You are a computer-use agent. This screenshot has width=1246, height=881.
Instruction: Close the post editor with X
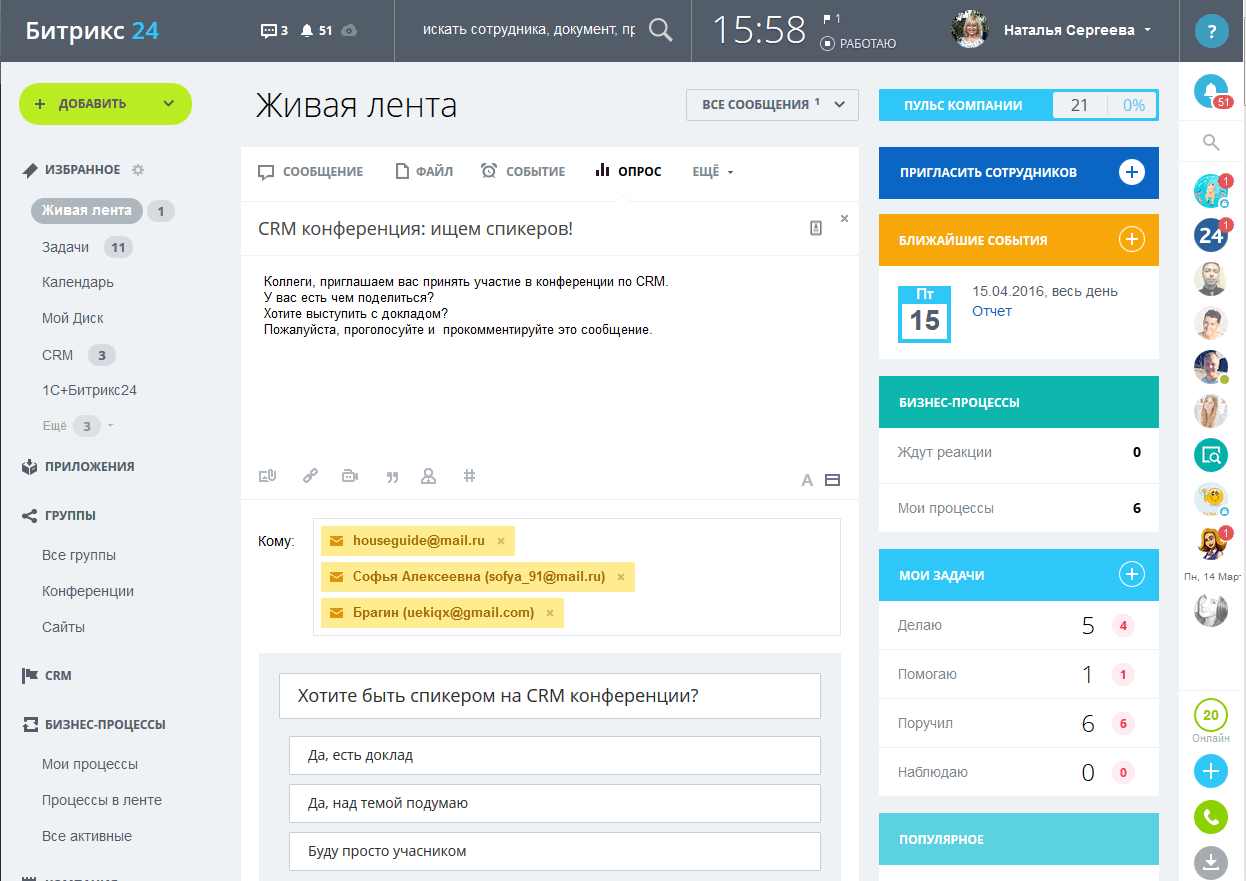click(844, 218)
